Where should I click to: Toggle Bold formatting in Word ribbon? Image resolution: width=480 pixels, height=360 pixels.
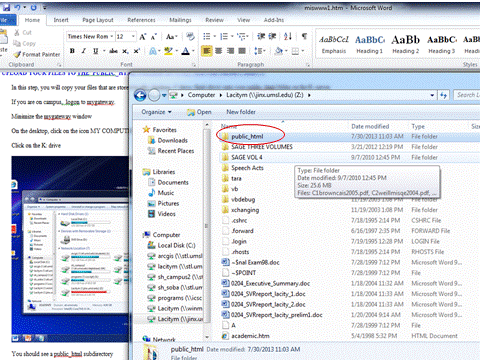[72, 51]
